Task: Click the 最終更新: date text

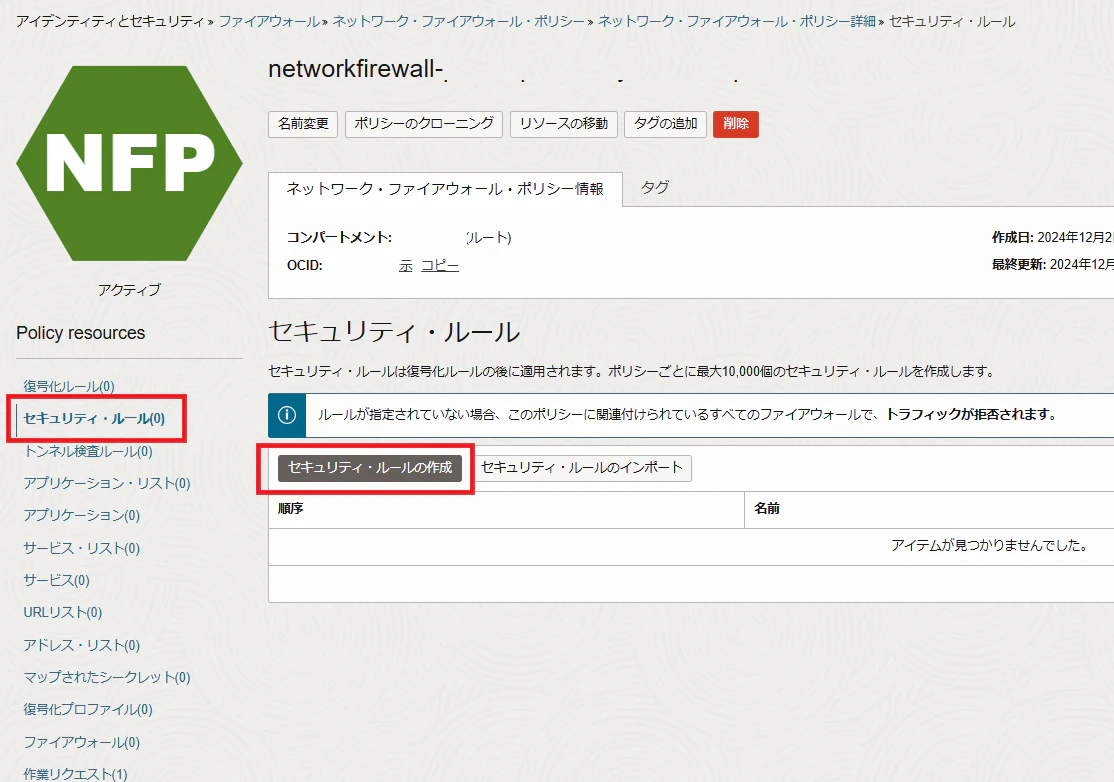Action: tap(1052, 264)
